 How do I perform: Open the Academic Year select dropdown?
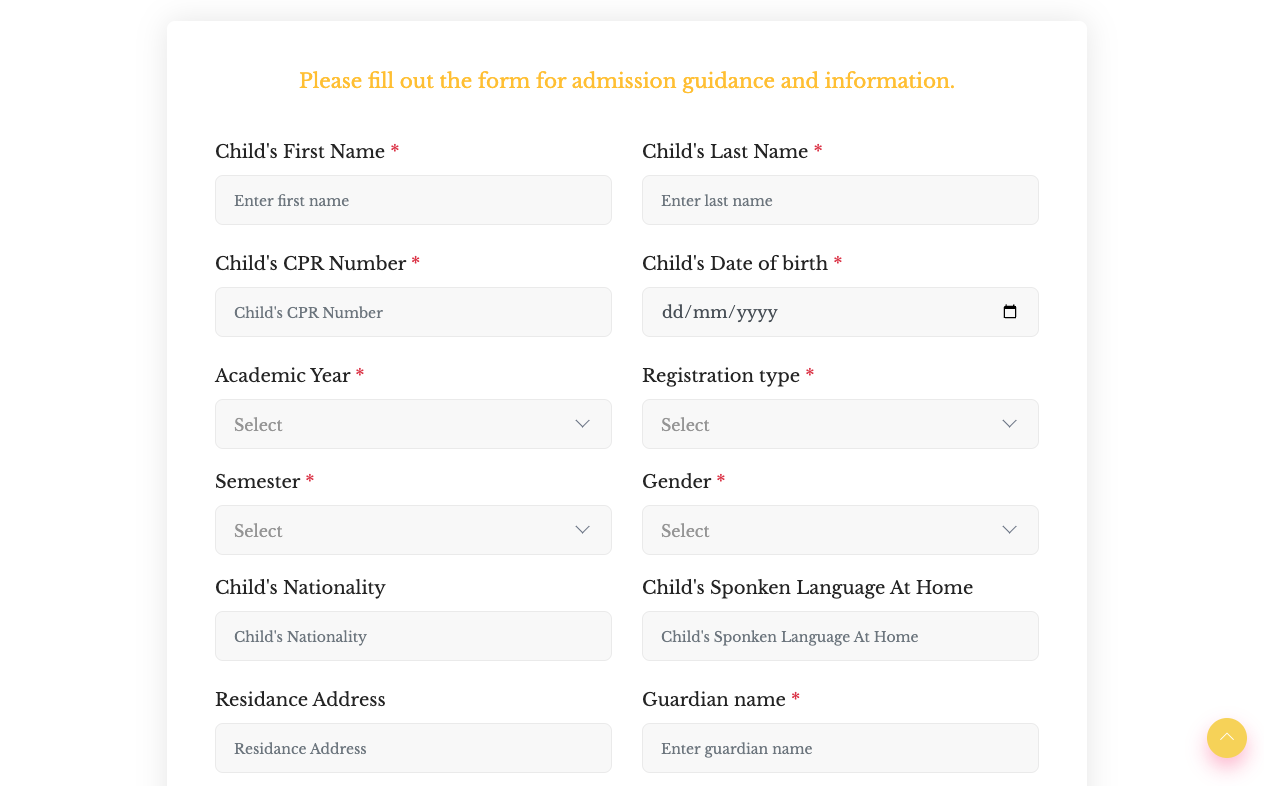pyautogui.click(x=413, y=424)
